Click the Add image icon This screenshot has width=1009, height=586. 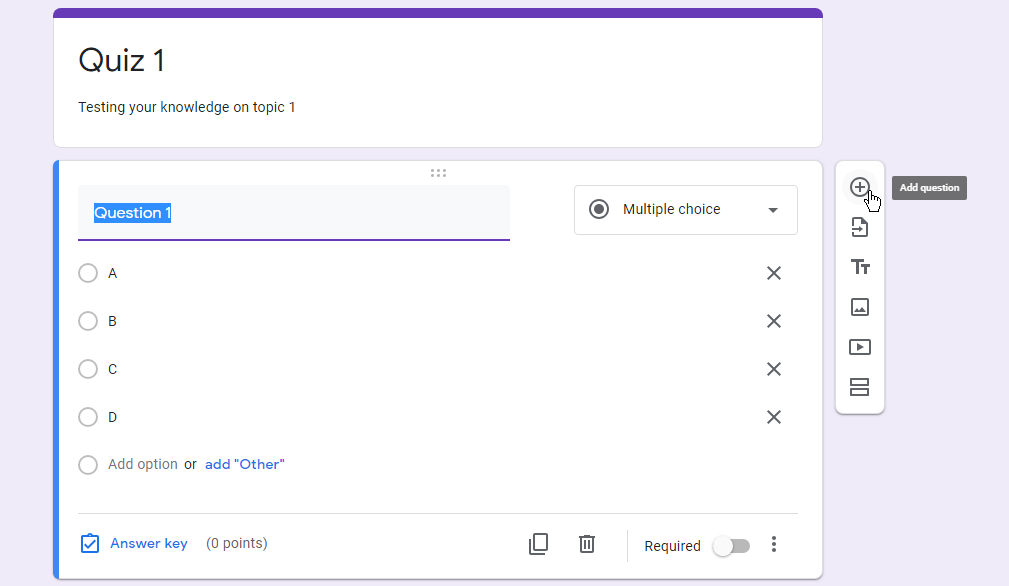[x=860, y=307]
